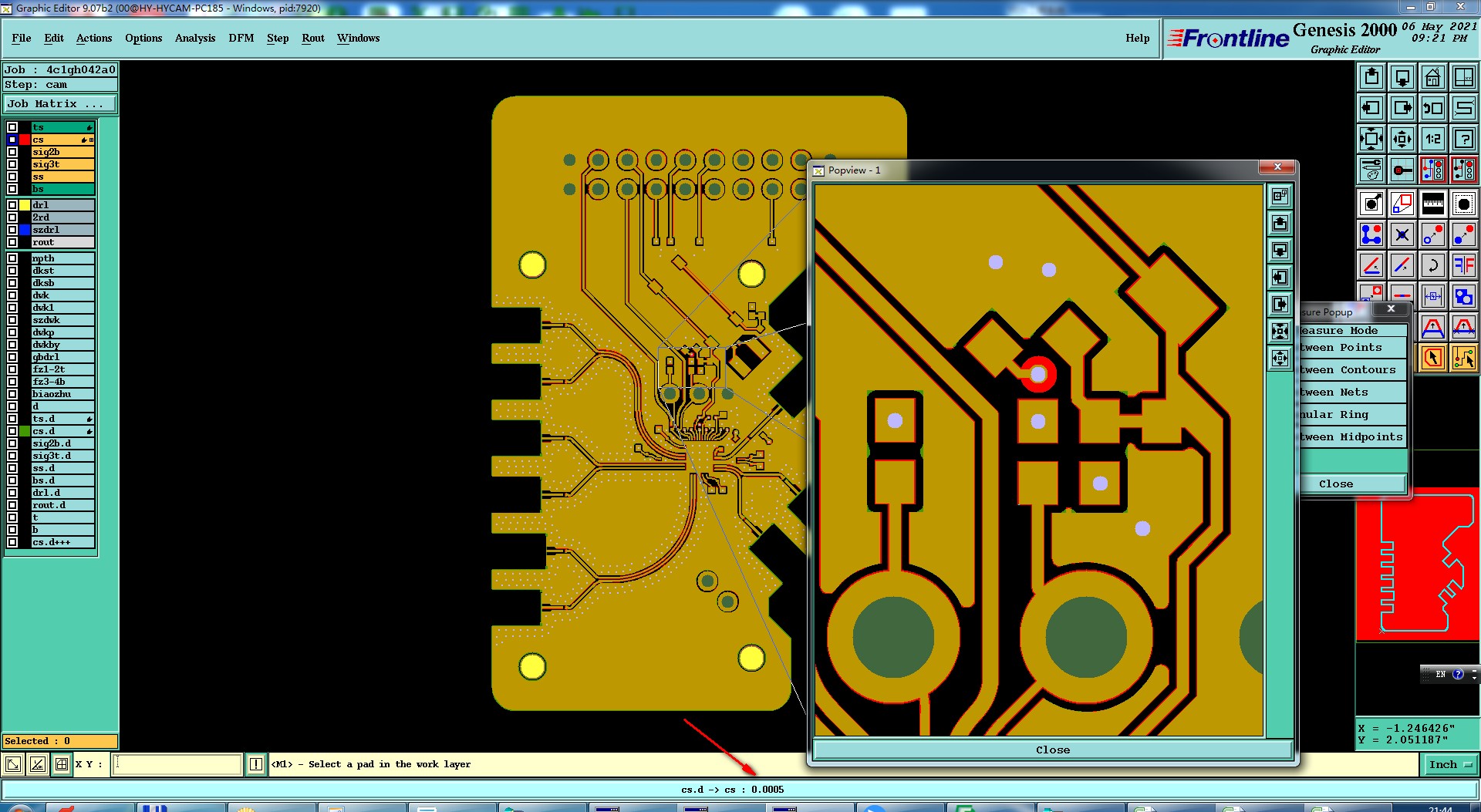Click the 1:2 scale zoom icon

click(1433, 139)
